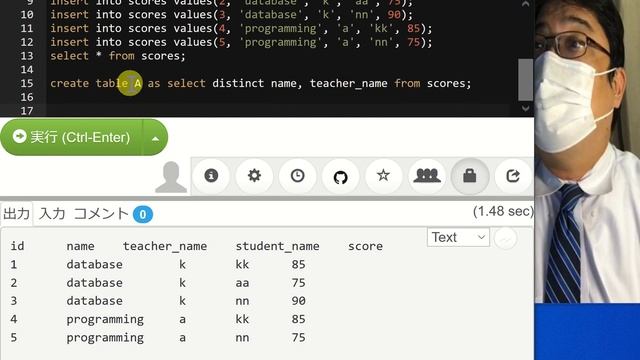Click student name 'aa' in output

pos(242,283)
